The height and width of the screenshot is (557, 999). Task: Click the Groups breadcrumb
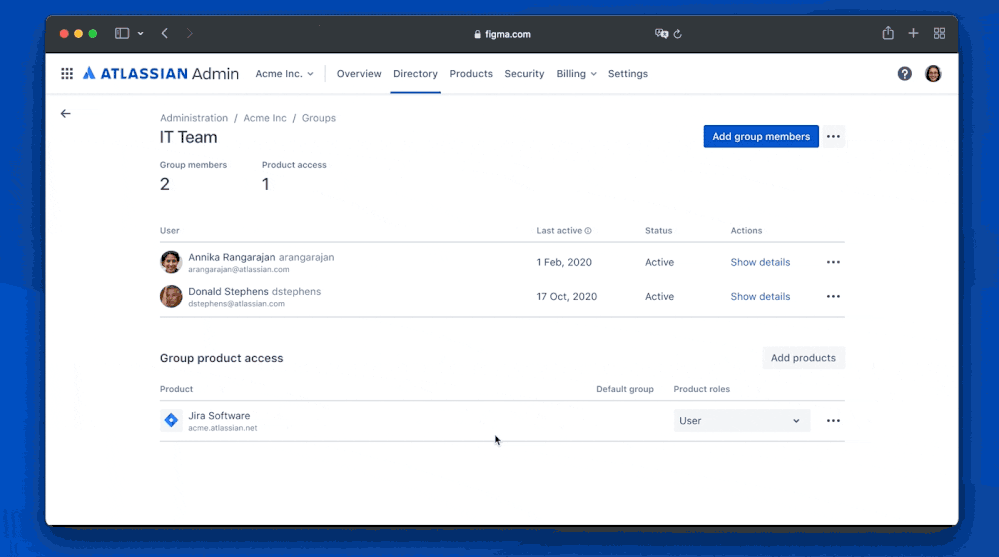[319, 118]
